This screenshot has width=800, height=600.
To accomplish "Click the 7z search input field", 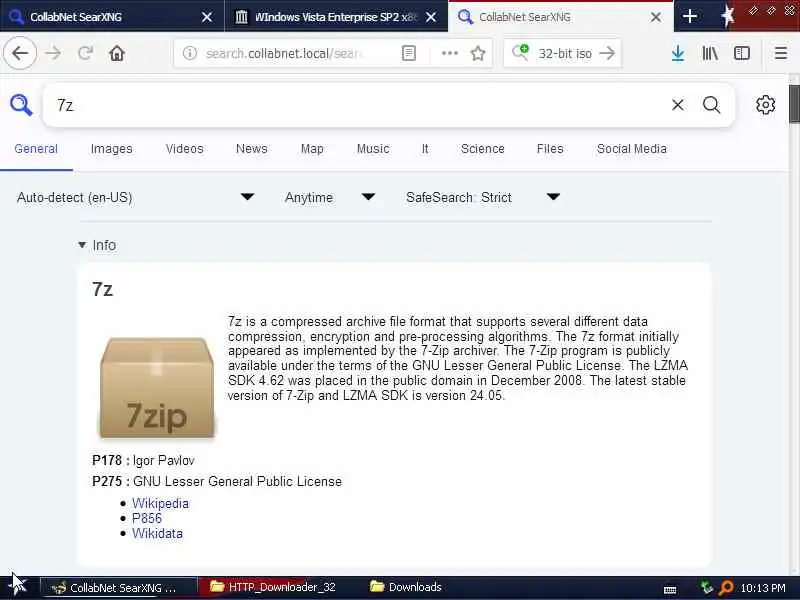I will (357, 105).
